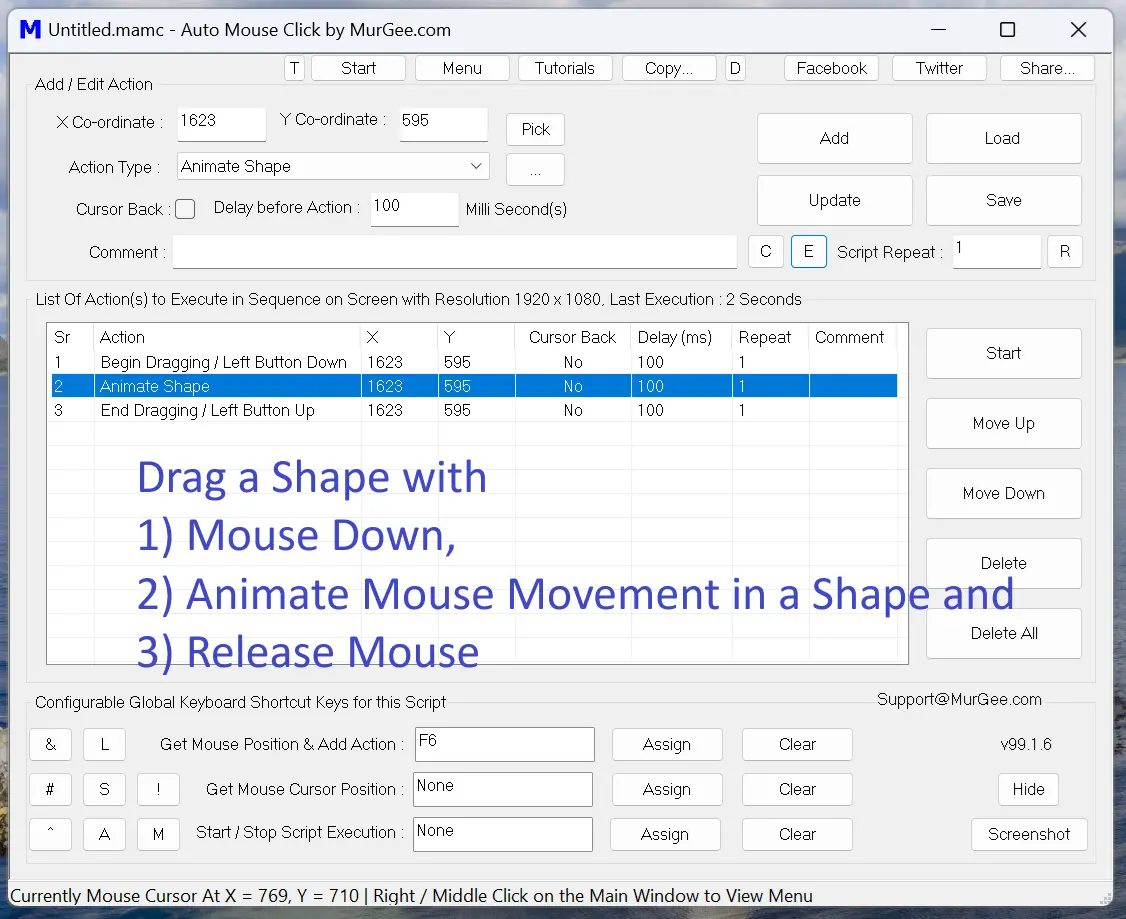1126x919 pixels.
Task: Open the Tutorials page
Action: tap(565, 68)
